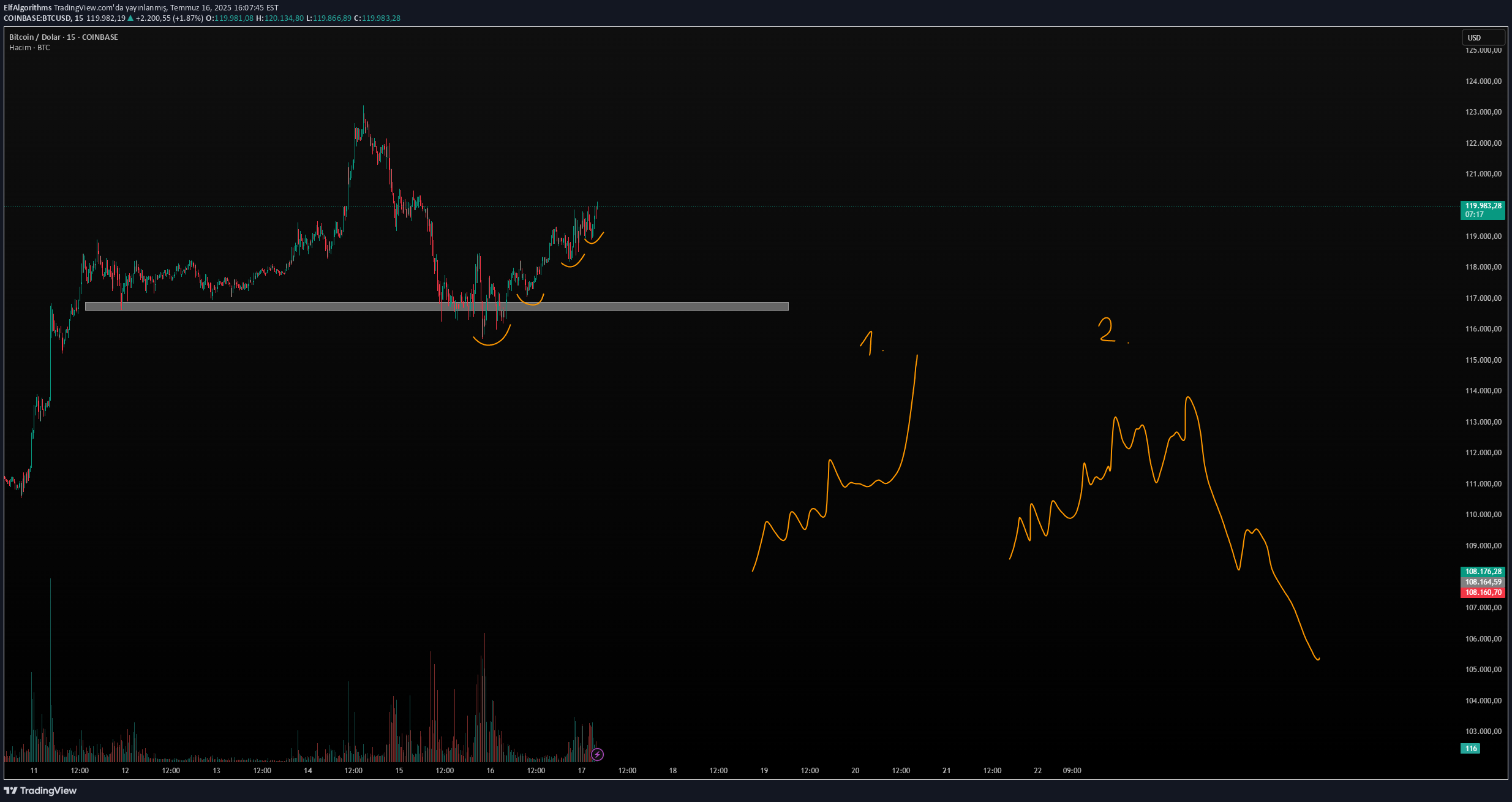Click the date 20 on the time axis

[x=856, y=771]
